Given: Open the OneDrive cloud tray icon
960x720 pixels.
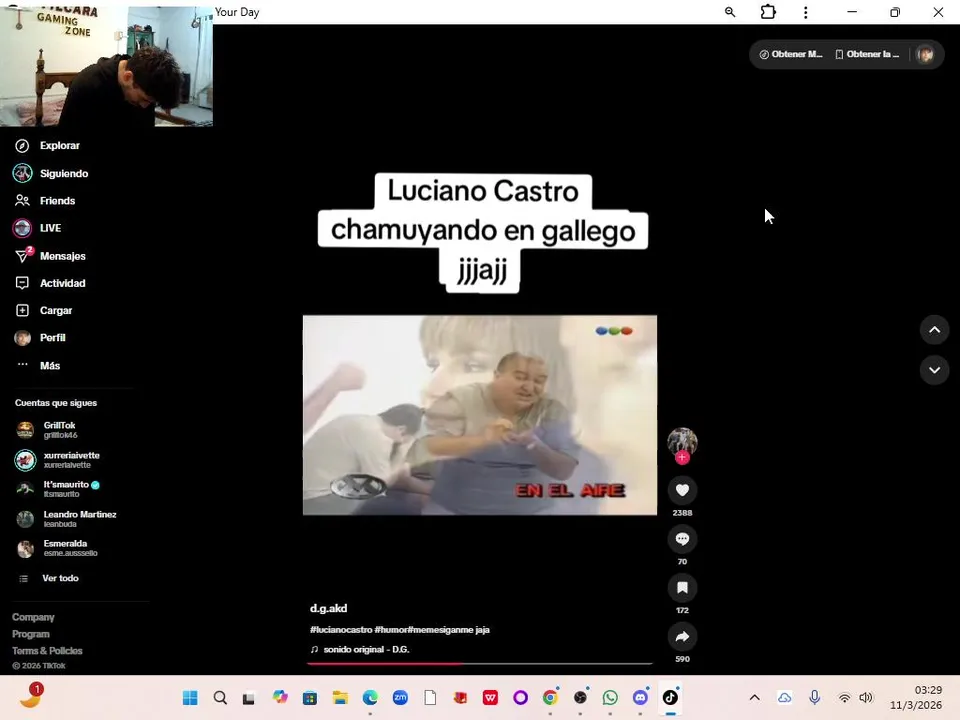Looking at the screenshot, I should 784,697.
